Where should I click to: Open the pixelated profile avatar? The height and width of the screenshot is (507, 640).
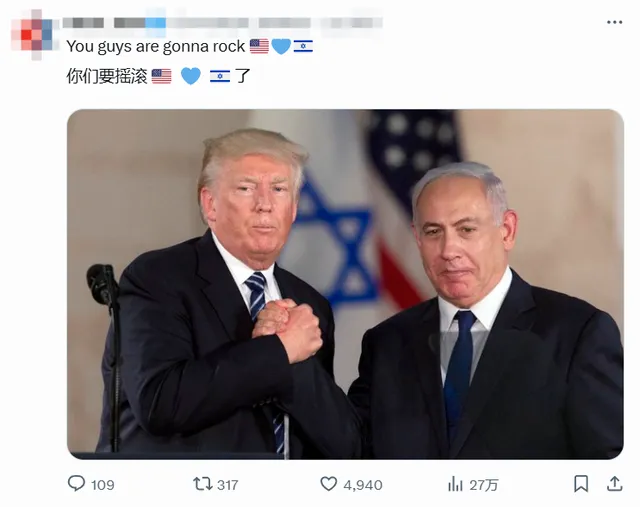coord(33,34)
